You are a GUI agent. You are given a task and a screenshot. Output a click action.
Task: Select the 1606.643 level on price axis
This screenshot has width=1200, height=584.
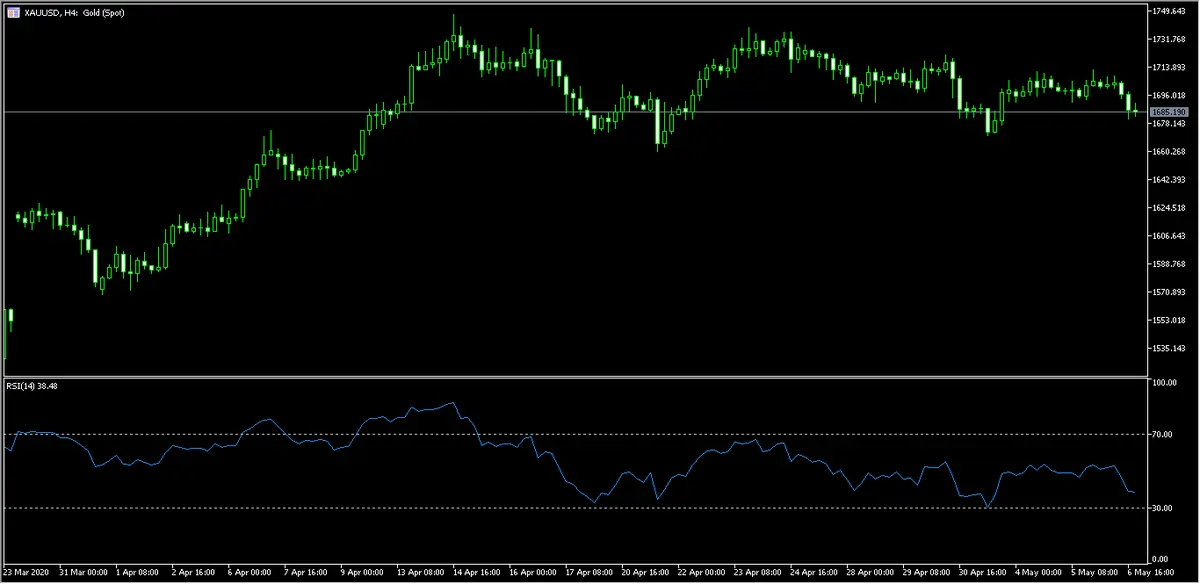point(1166,236)
